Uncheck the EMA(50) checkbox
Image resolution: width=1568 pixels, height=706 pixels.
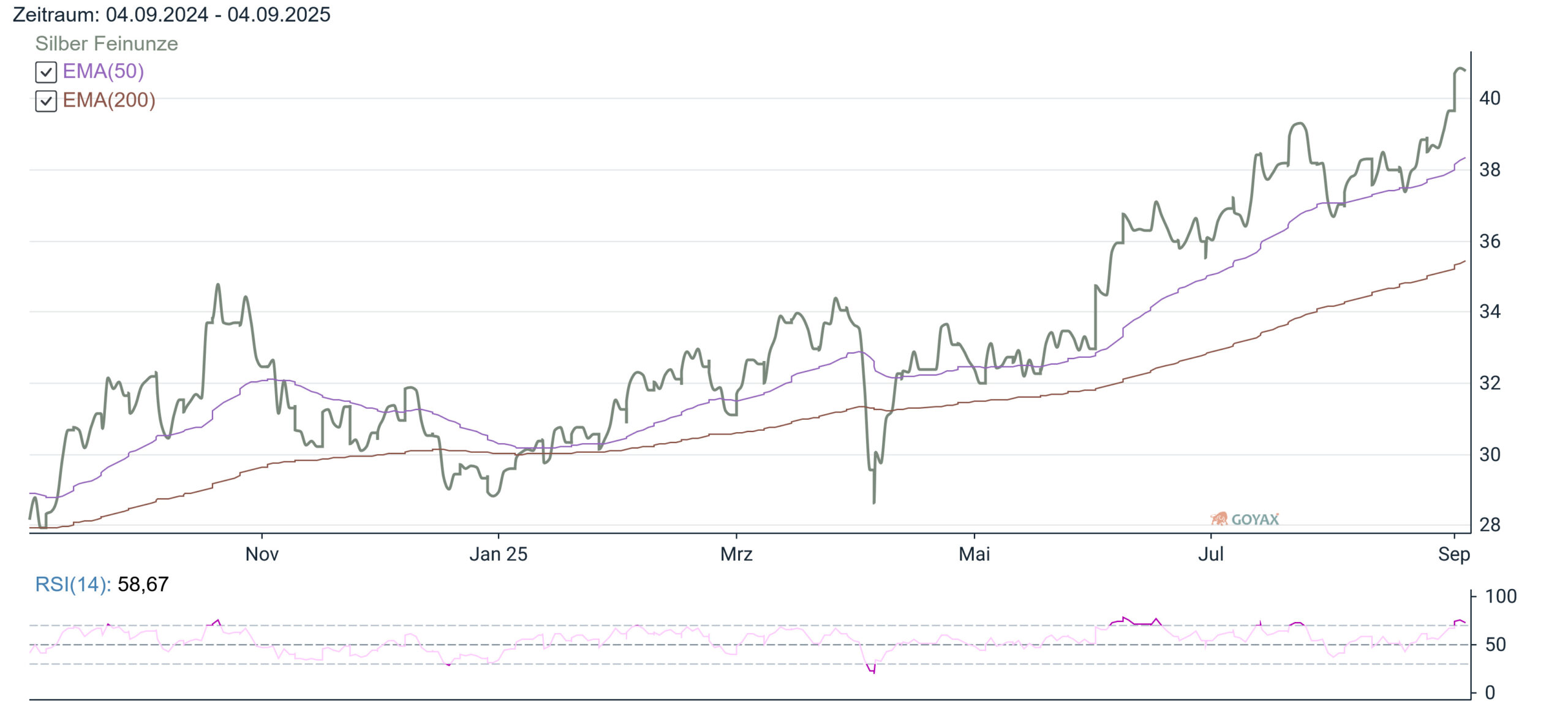point(46,72)
